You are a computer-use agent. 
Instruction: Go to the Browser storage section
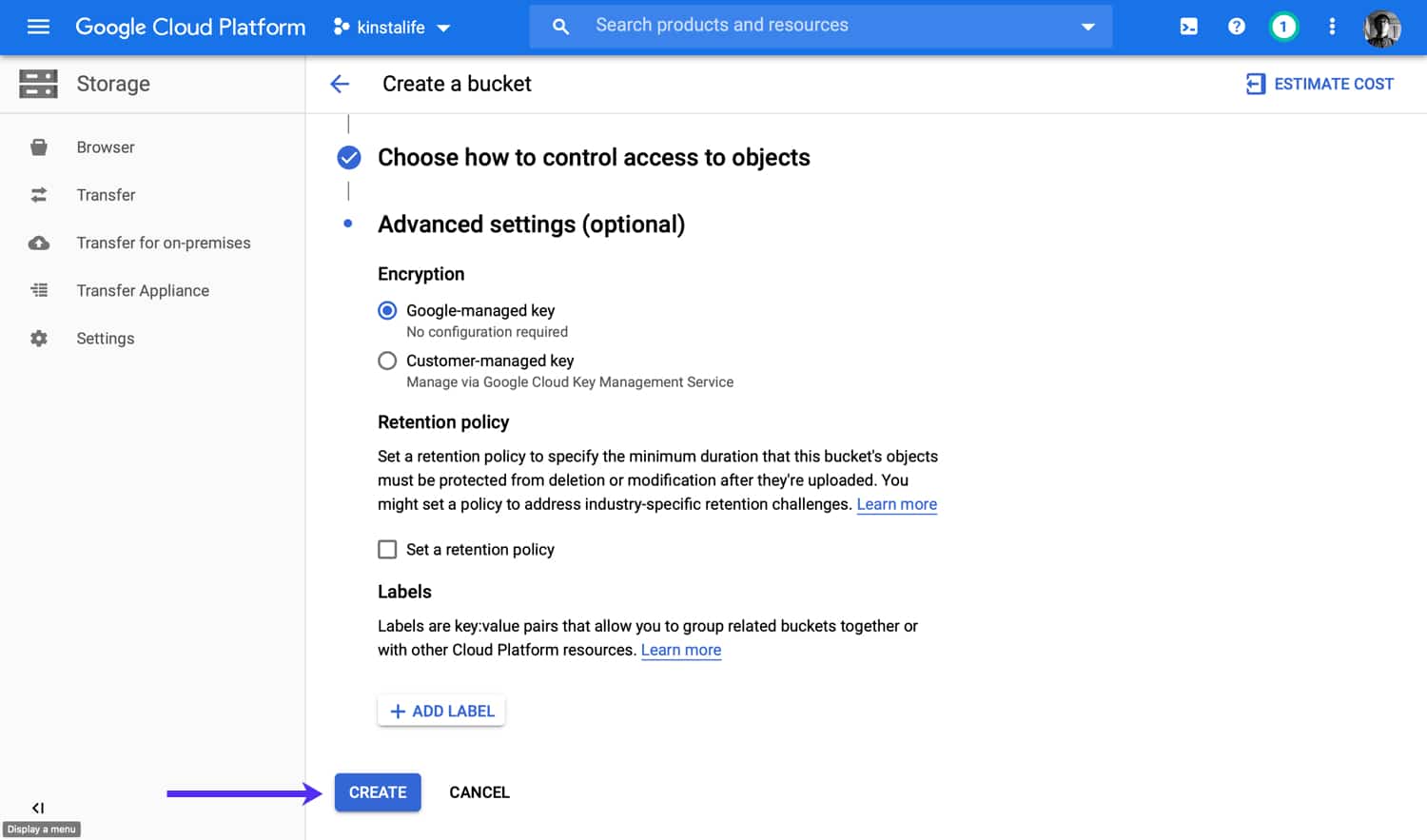[106, 147]
